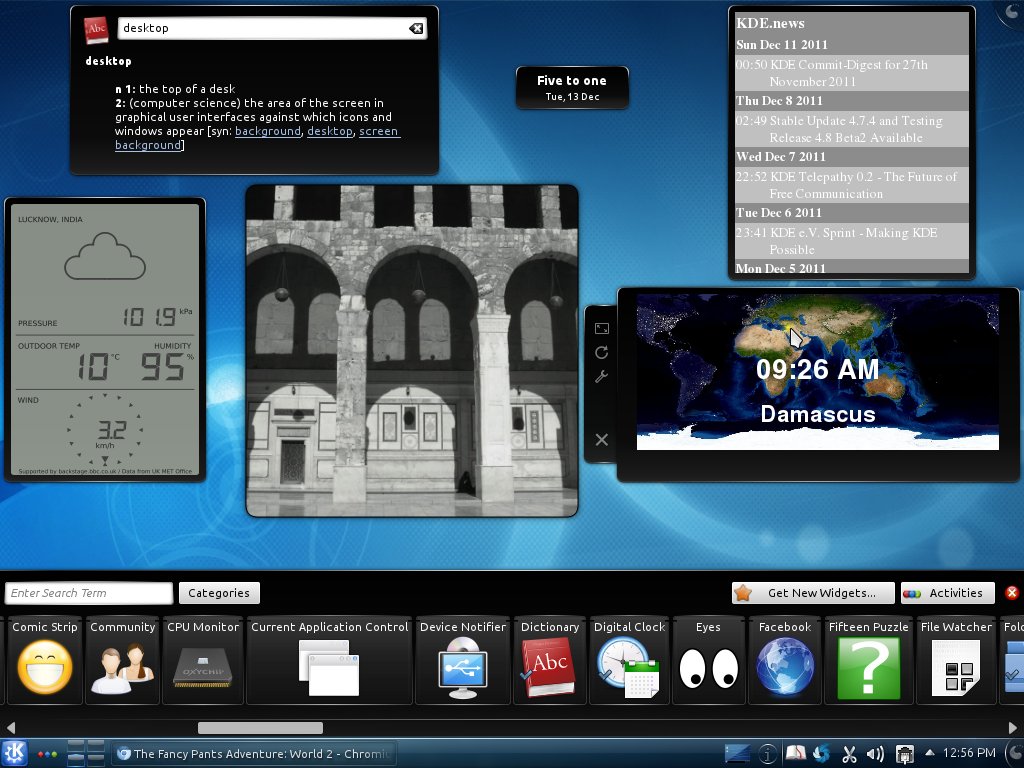Open the virtual desktop pager
Screen dimensions: 1024x768
[86, 753]
